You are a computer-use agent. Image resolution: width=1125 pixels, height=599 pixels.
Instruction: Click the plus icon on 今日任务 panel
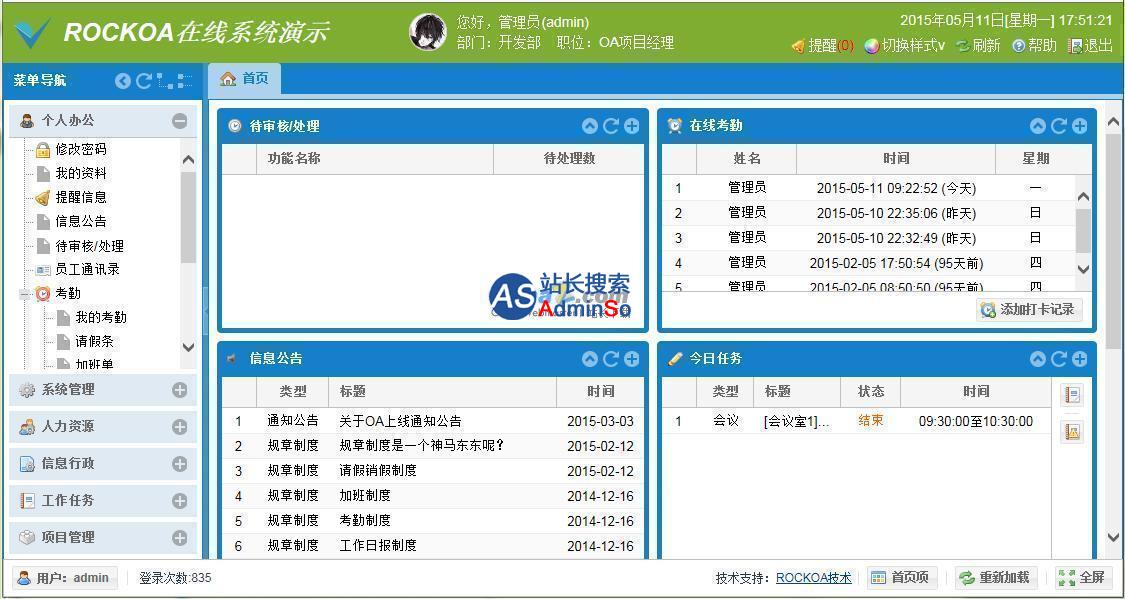pyautogui.click(x=1079, y=359)
